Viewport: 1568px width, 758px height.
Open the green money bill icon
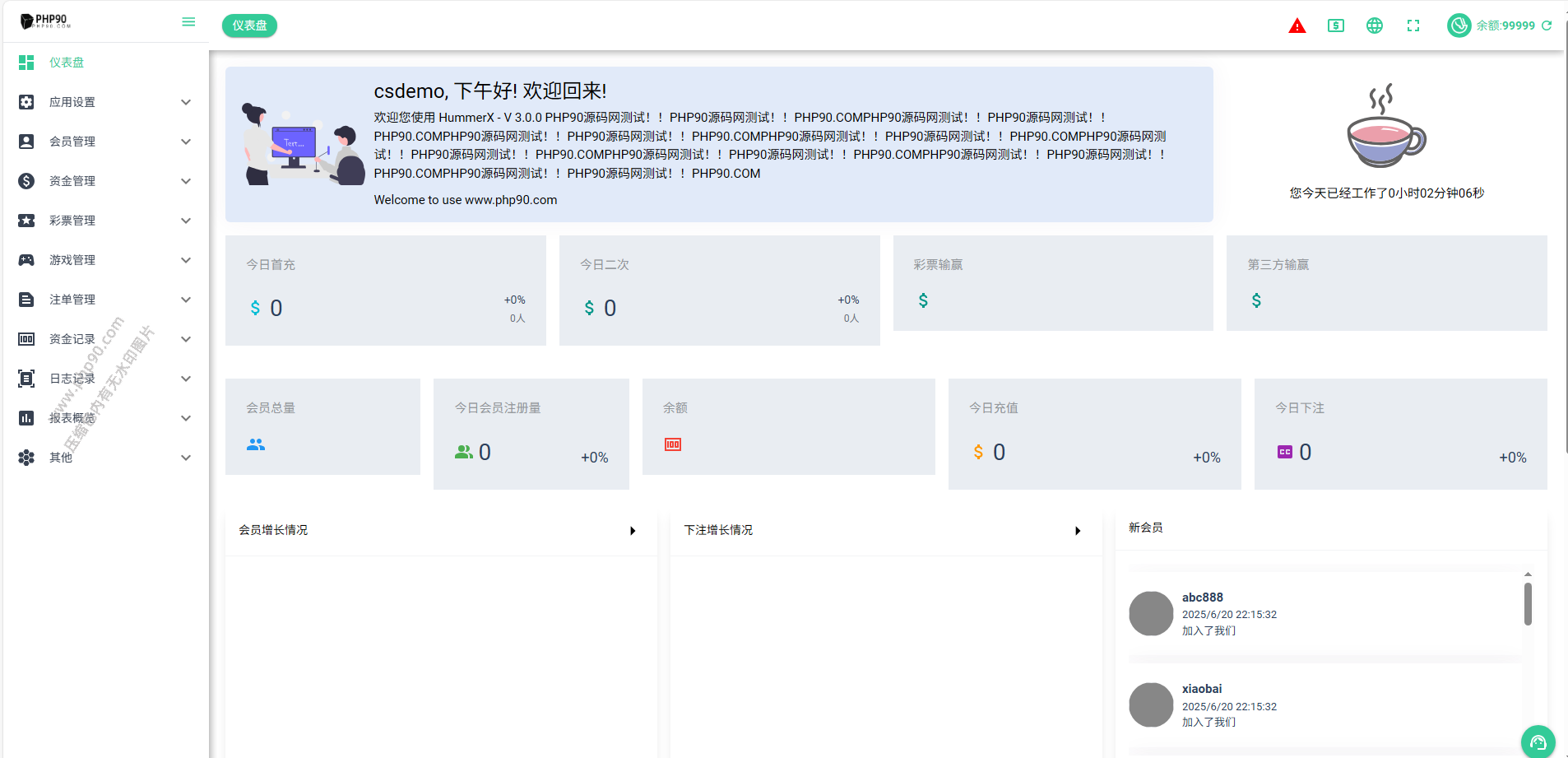pyautogui.click(x=1335, y=26)
